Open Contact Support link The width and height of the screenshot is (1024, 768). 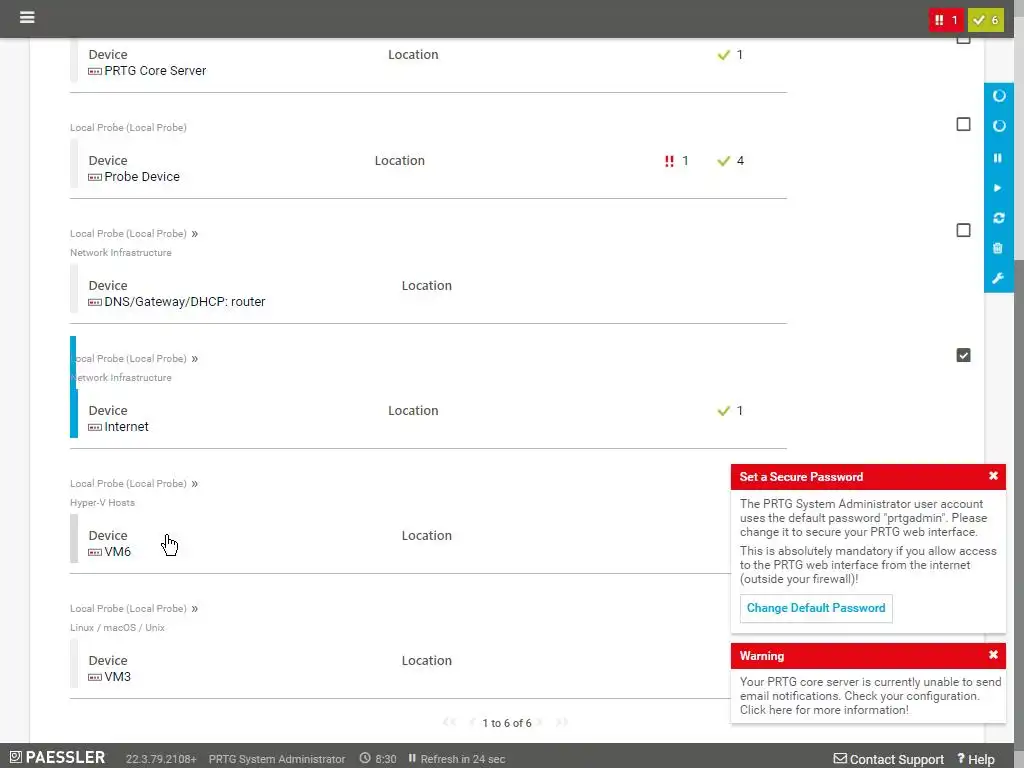point(889,759)
